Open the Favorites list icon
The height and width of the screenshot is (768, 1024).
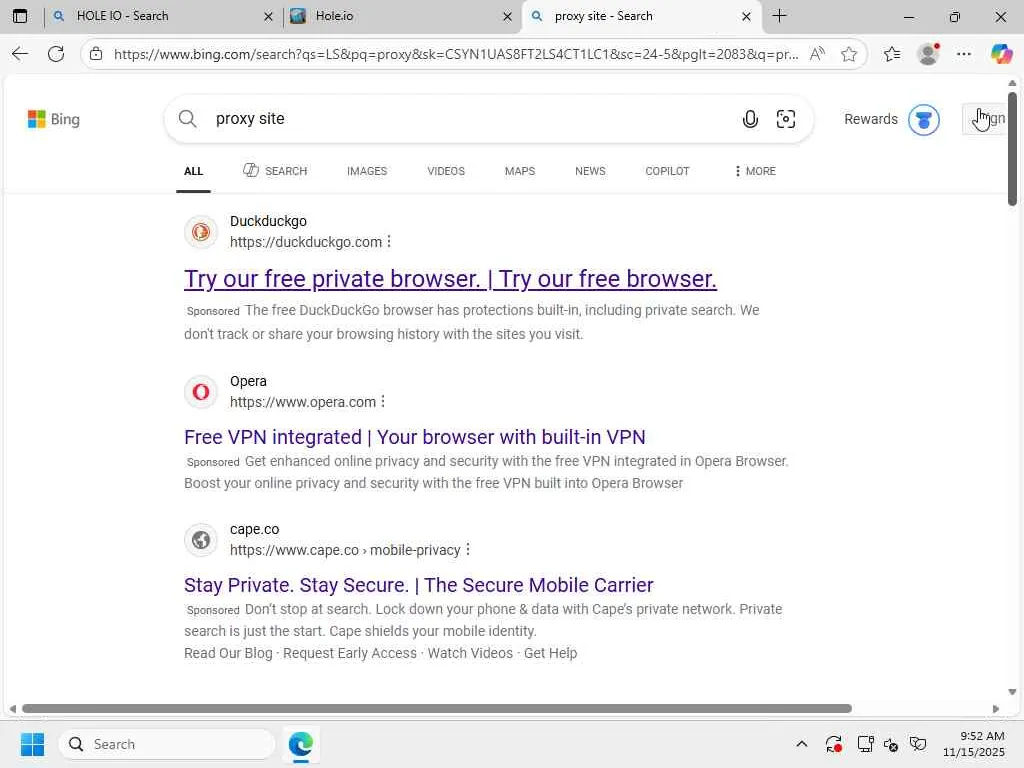(x=892, y=54)
